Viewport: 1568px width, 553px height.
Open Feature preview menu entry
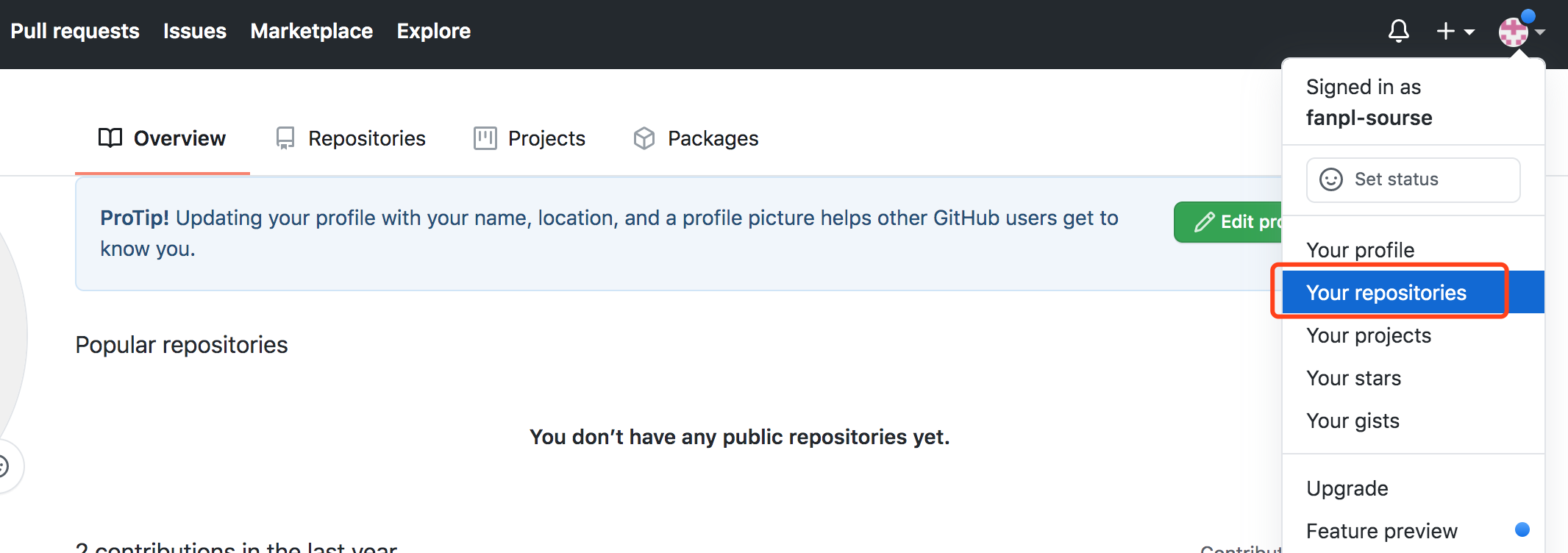(x=1381, y=531)
